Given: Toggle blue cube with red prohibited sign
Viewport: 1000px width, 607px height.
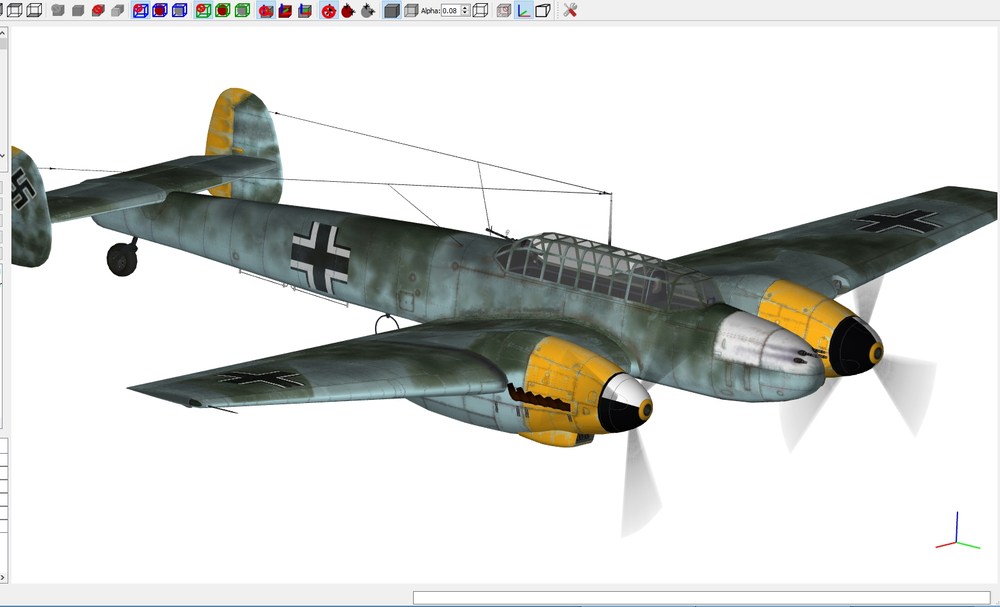Looking at the screenshot, I should tap(140, 10).
